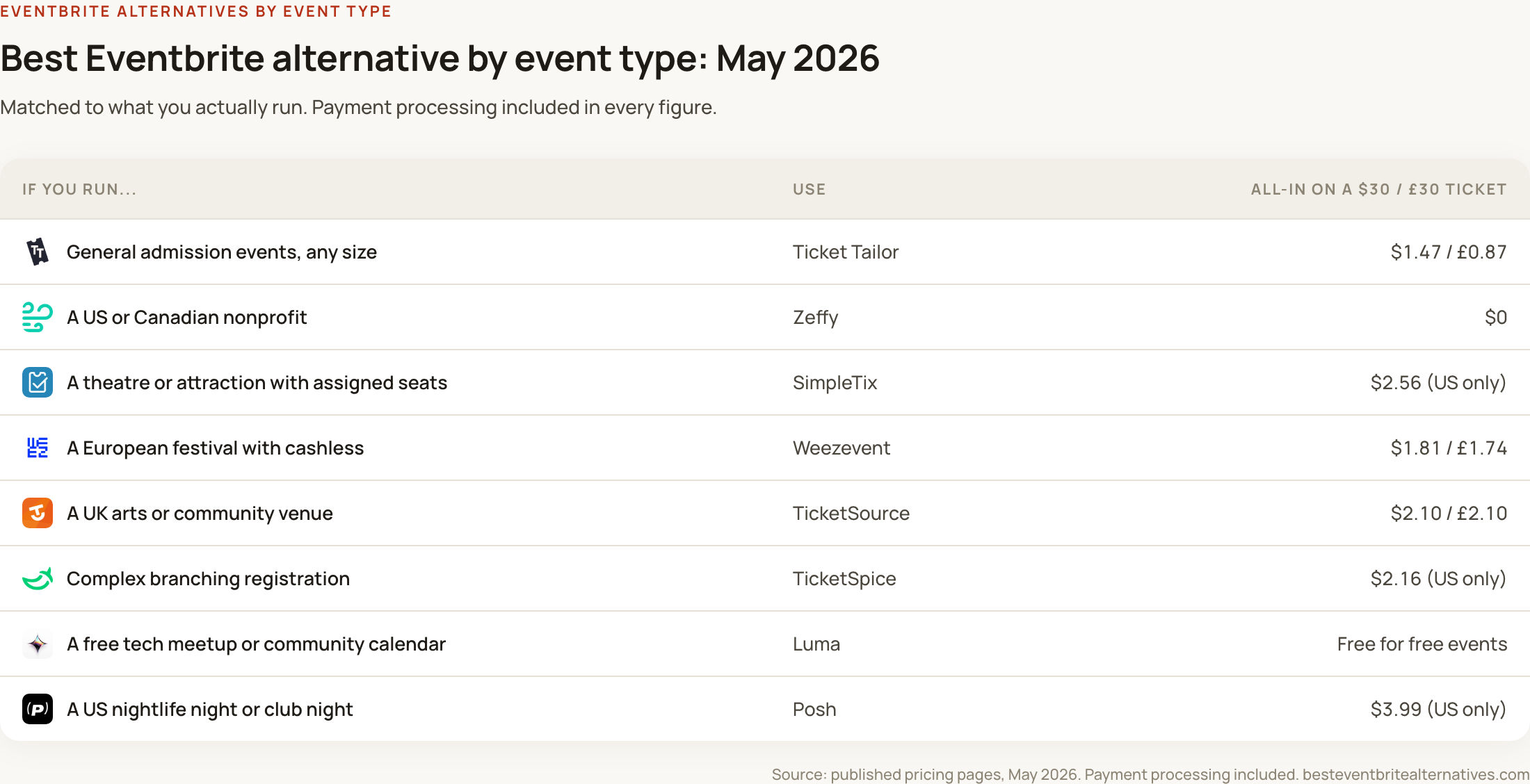Select 'A theatre or attraction with assigned seats'

257,383
